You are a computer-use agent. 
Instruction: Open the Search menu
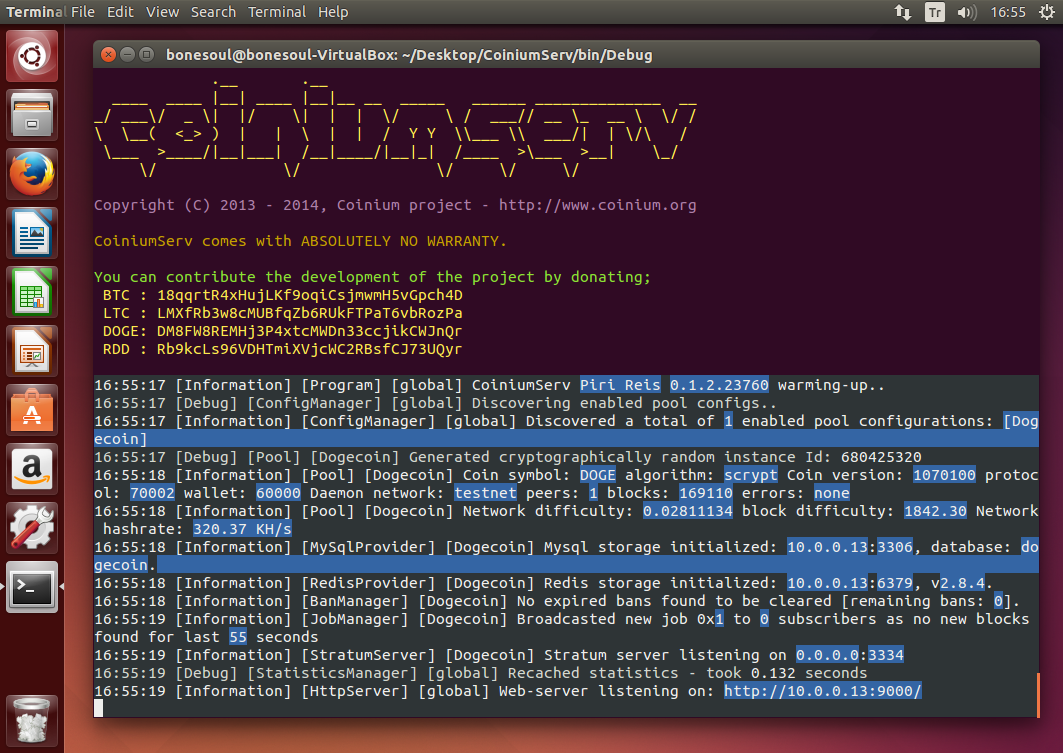tap(214, 12)
